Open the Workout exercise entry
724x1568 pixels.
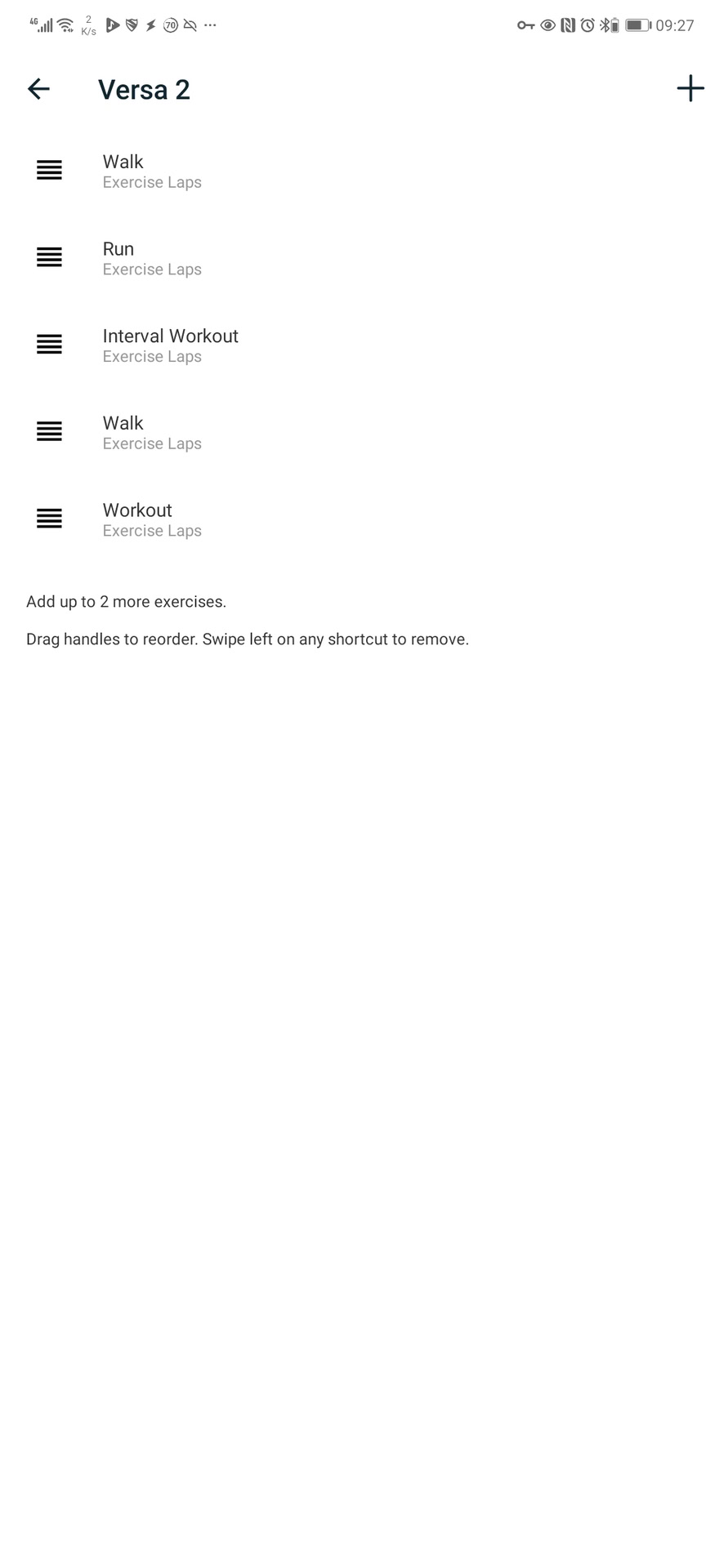tap(362, 519)
